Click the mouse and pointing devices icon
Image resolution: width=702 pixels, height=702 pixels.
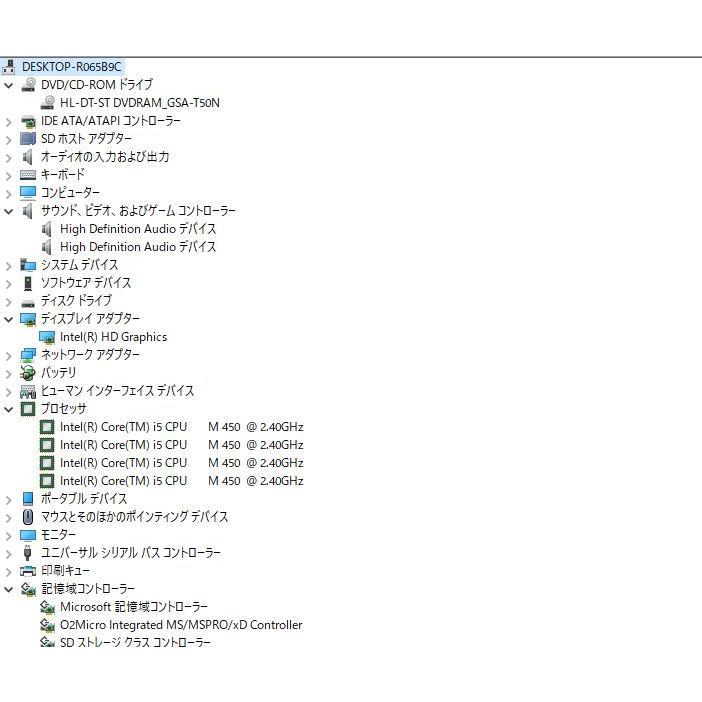(x=28, y=517)
